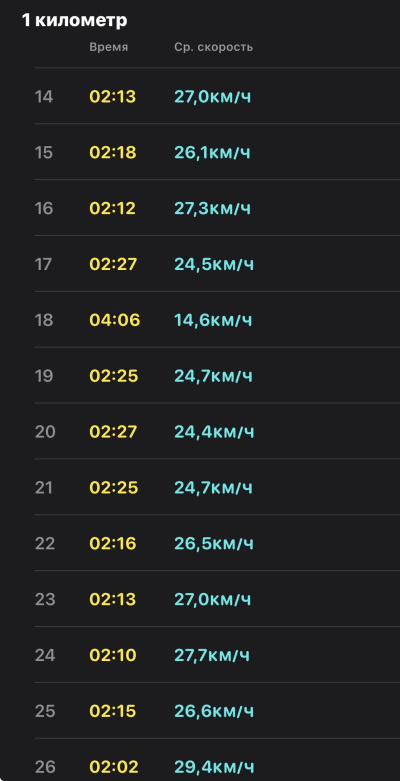Screen dimensions: 400x781
Task: Select the kilometer 21 split row
Action: (x=217, y=487)
